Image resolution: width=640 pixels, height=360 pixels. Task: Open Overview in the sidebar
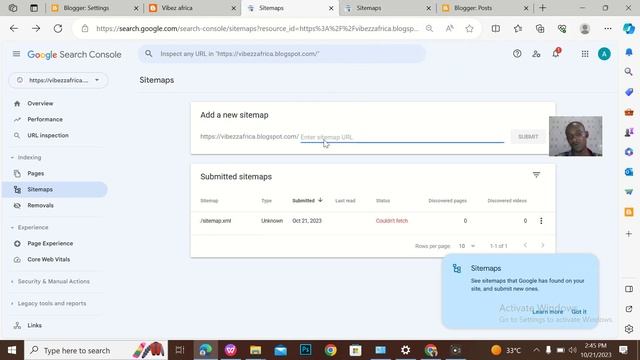pyautogui.click(x=40, y=103)
